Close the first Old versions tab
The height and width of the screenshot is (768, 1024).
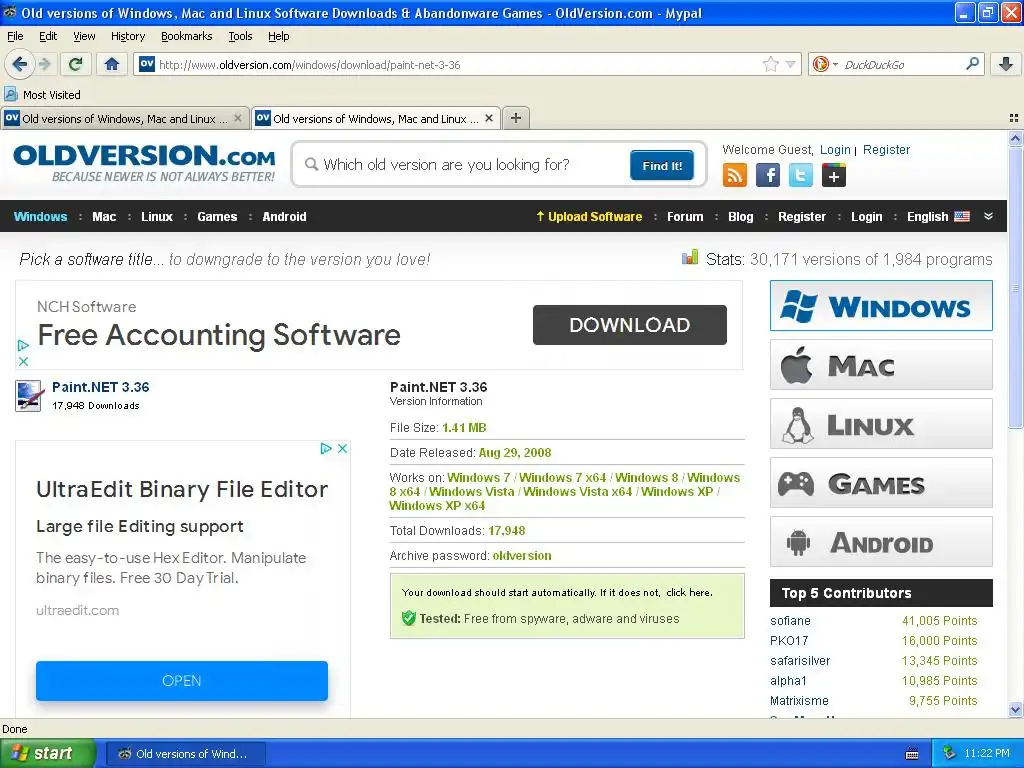(x=238, y=118)
